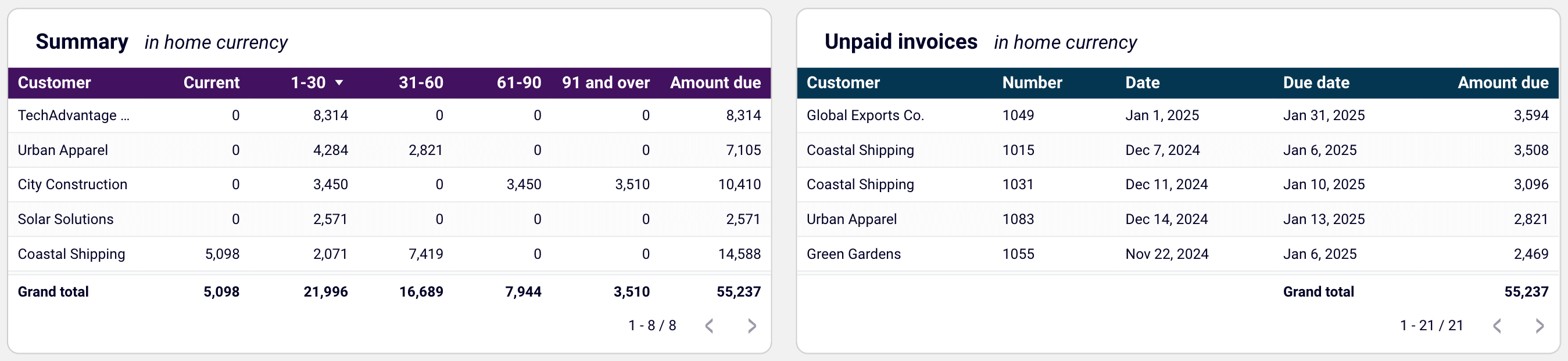Select Solar Solutions in Summary table
The width and height of the screenshot is (1568, 361).
(x=66, y=219)
